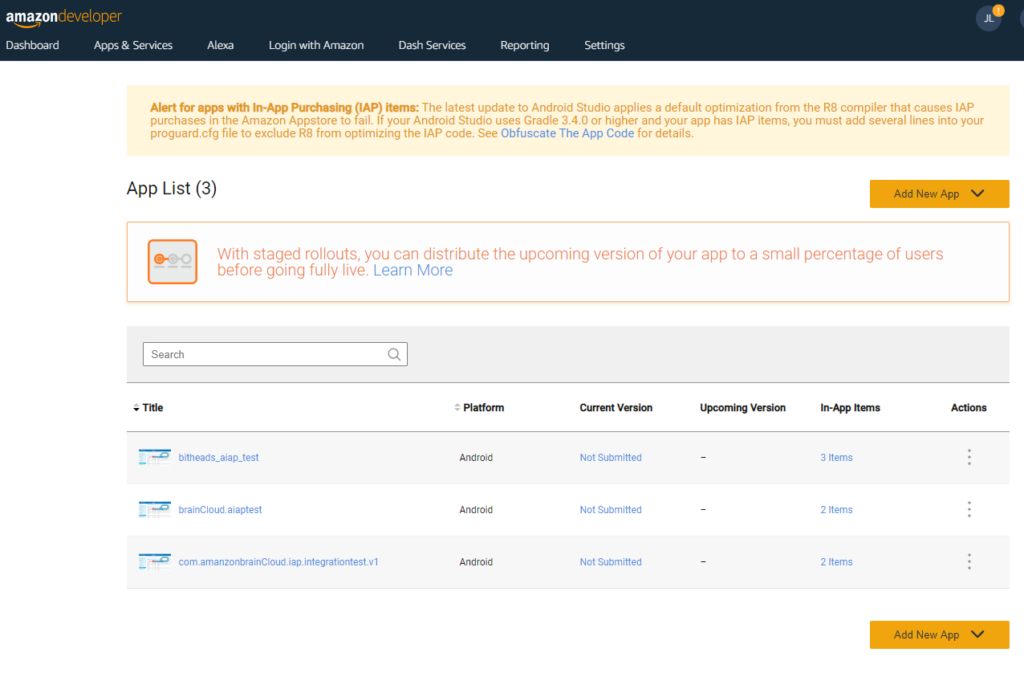This screenshot has height=673, width=1024.
Task: Click the staged rollouts banner icon
Action: [172, 262]
